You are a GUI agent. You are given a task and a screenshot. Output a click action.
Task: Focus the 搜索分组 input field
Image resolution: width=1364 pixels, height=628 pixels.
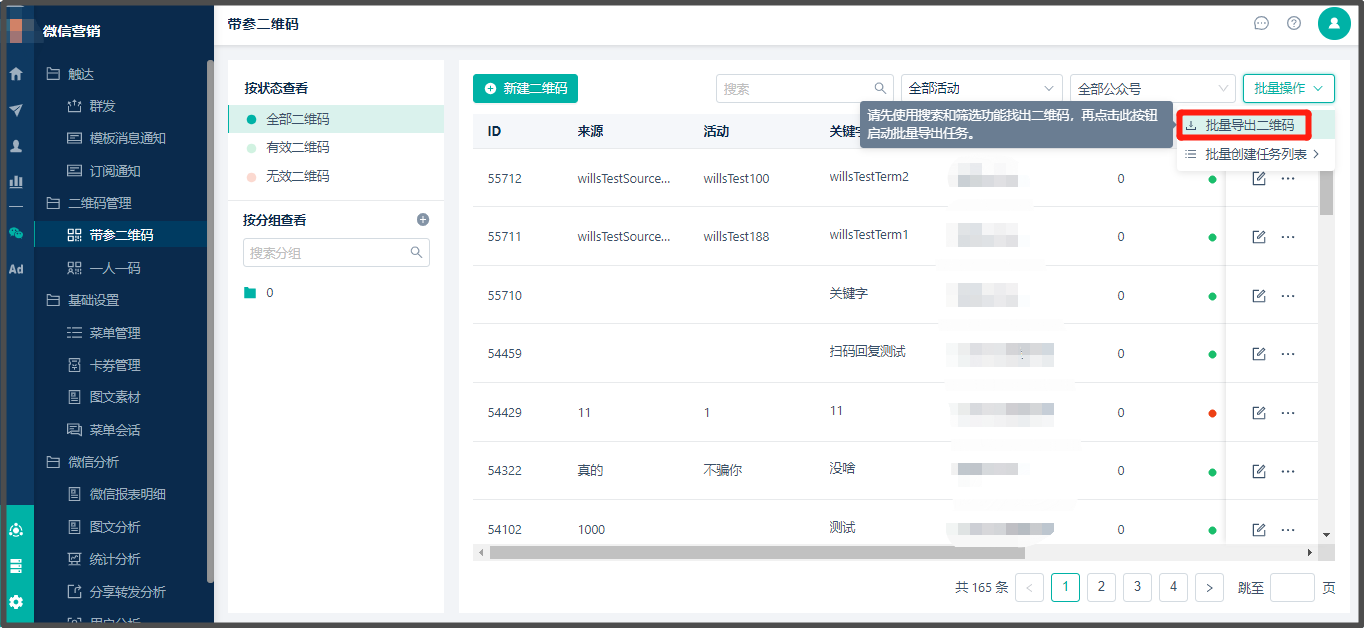tap(336, 253)
